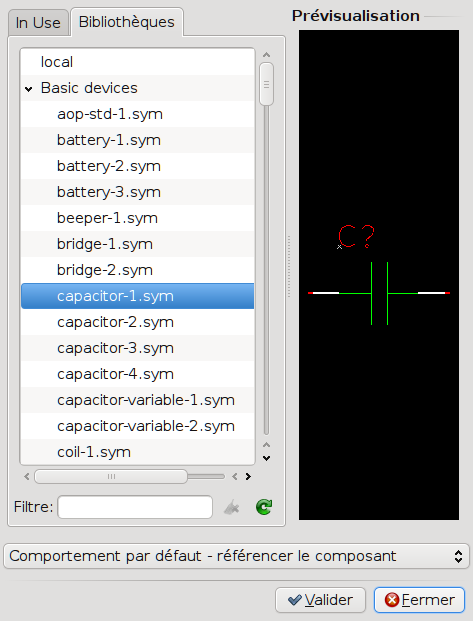Image resolution: width=473 pixels, height=621 pixels.
Task: Click the Valider button
Action: 320,600
